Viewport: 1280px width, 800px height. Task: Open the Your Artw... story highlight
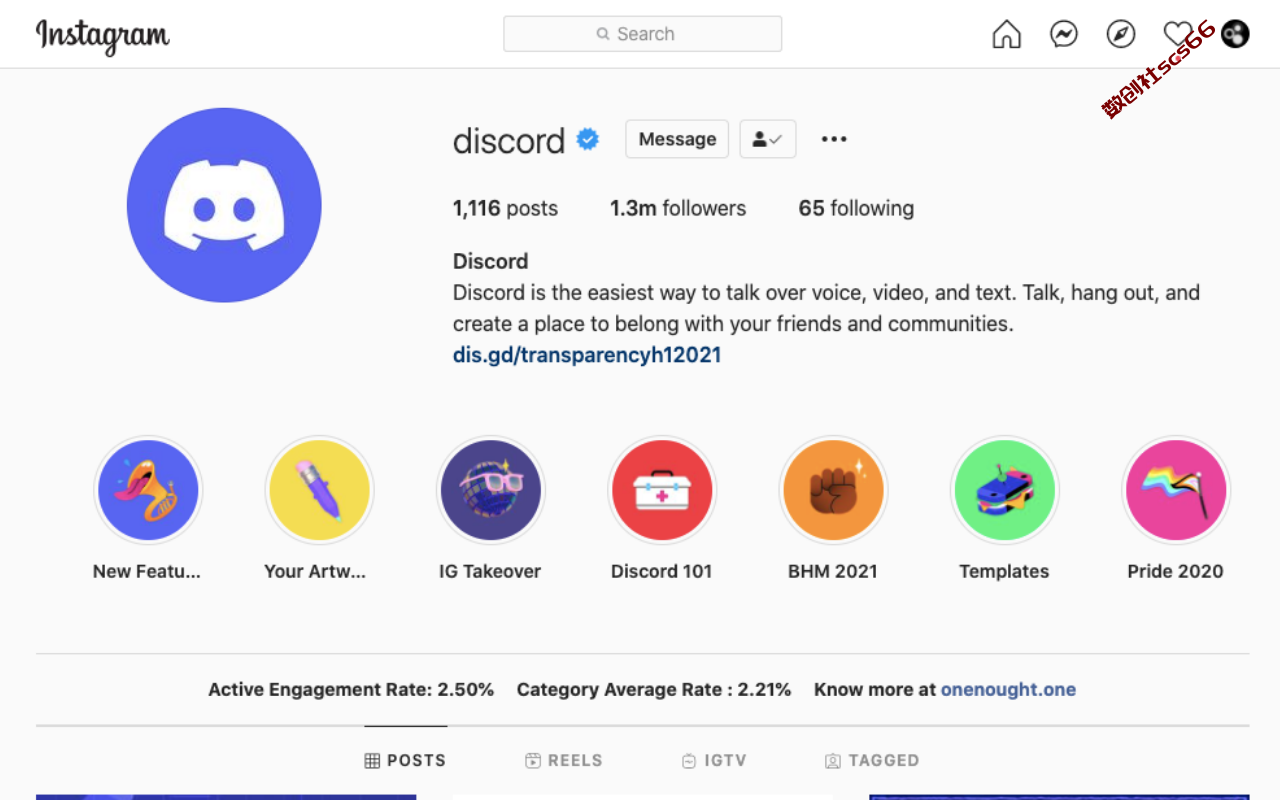pos(320,490)
